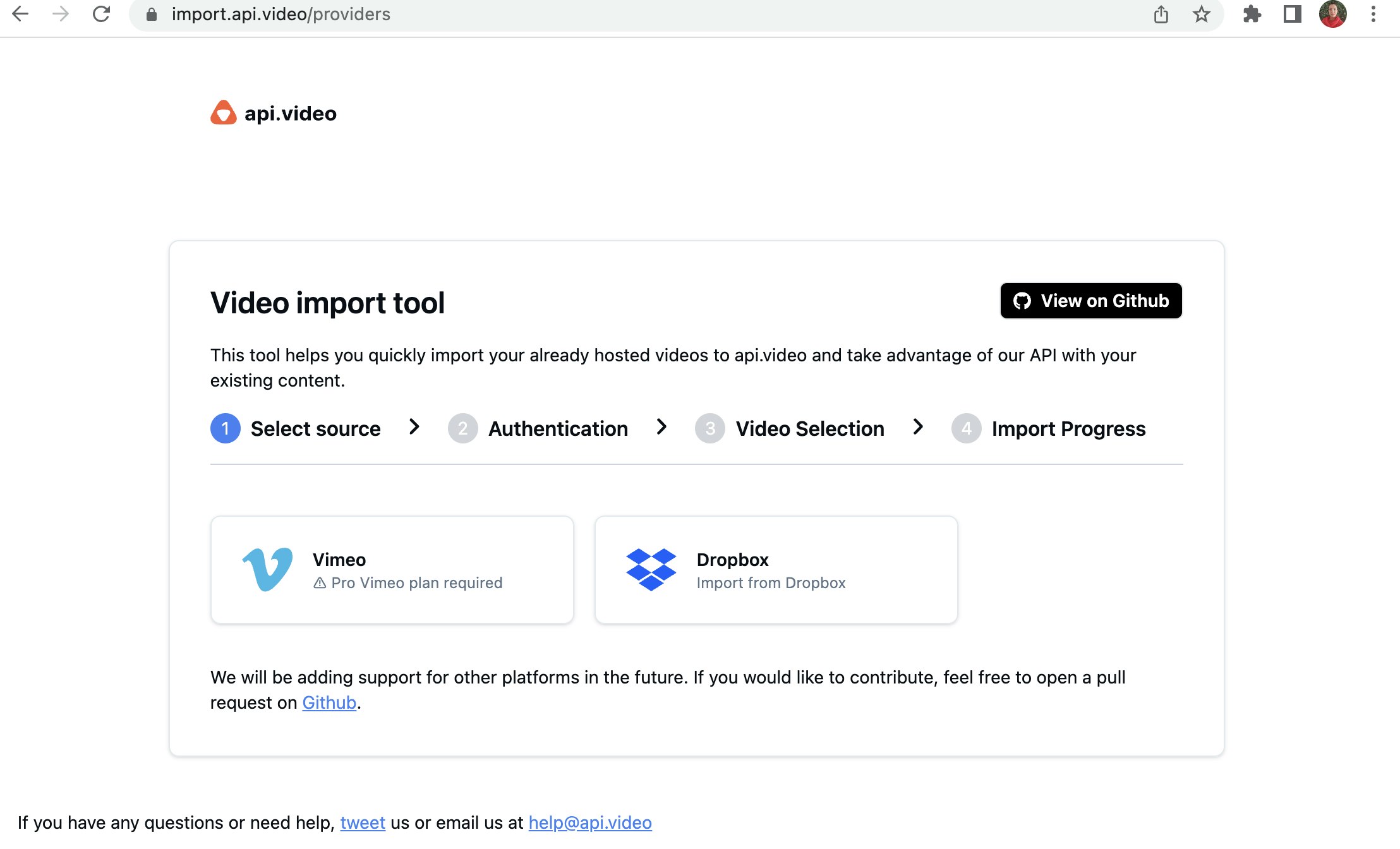Viewport: 1400px width, 849px height.
Task: Open Chrome three-dot menu
Action: coord(1373,15)
